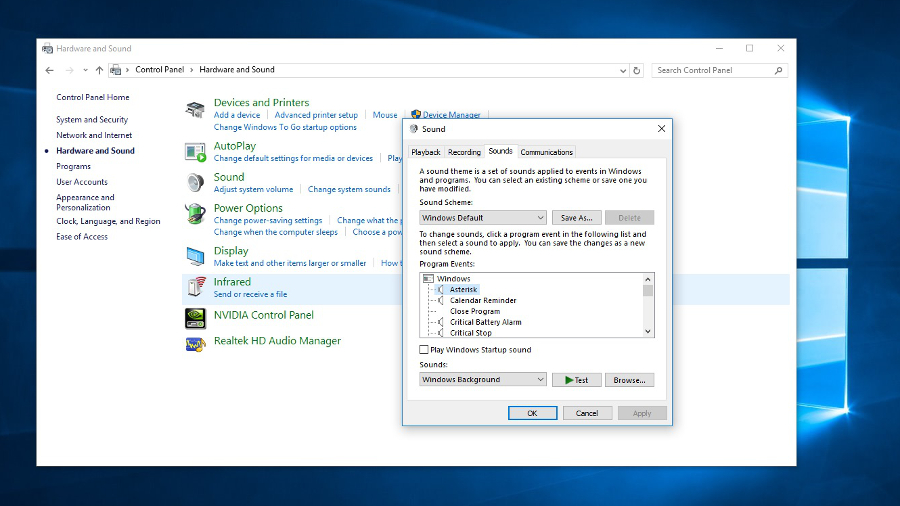Viewport: 900px width, 506px height.
Task: Click the Sound speaker category icon
Action: (195, 182)
